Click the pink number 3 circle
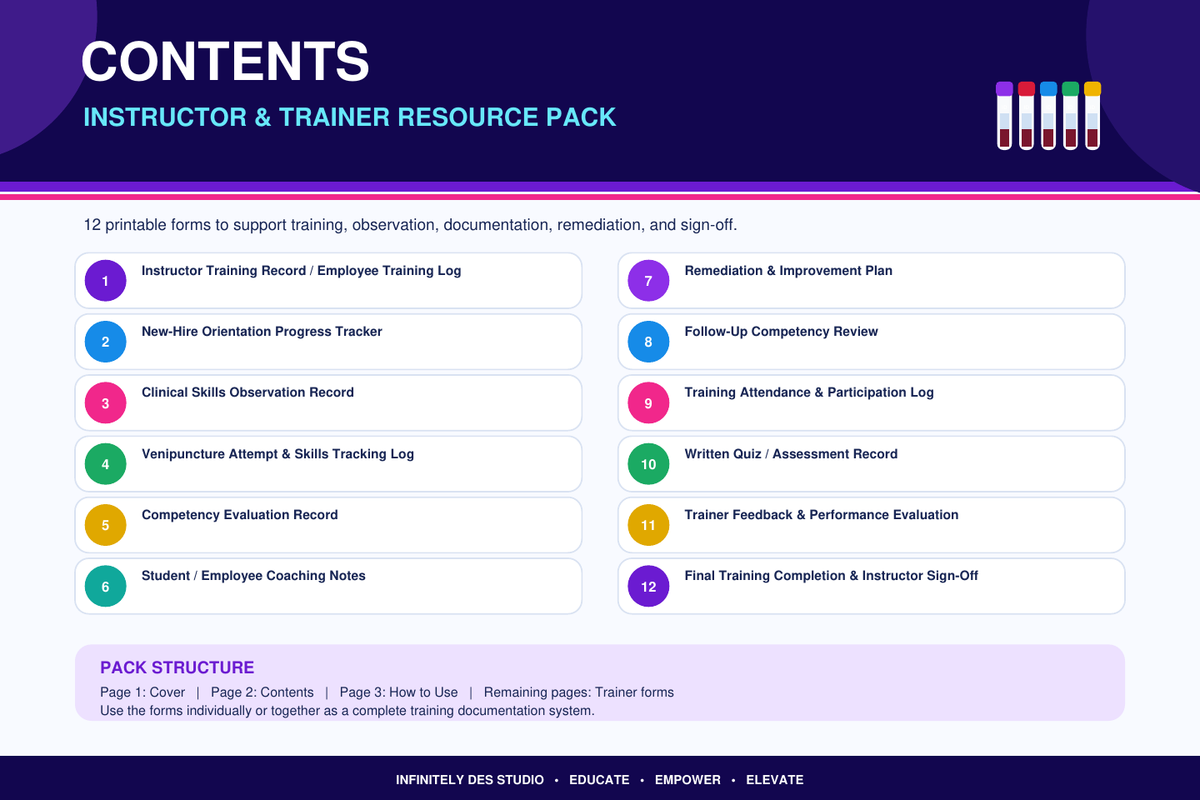The image size is (1200, 800). click(105, 403)
